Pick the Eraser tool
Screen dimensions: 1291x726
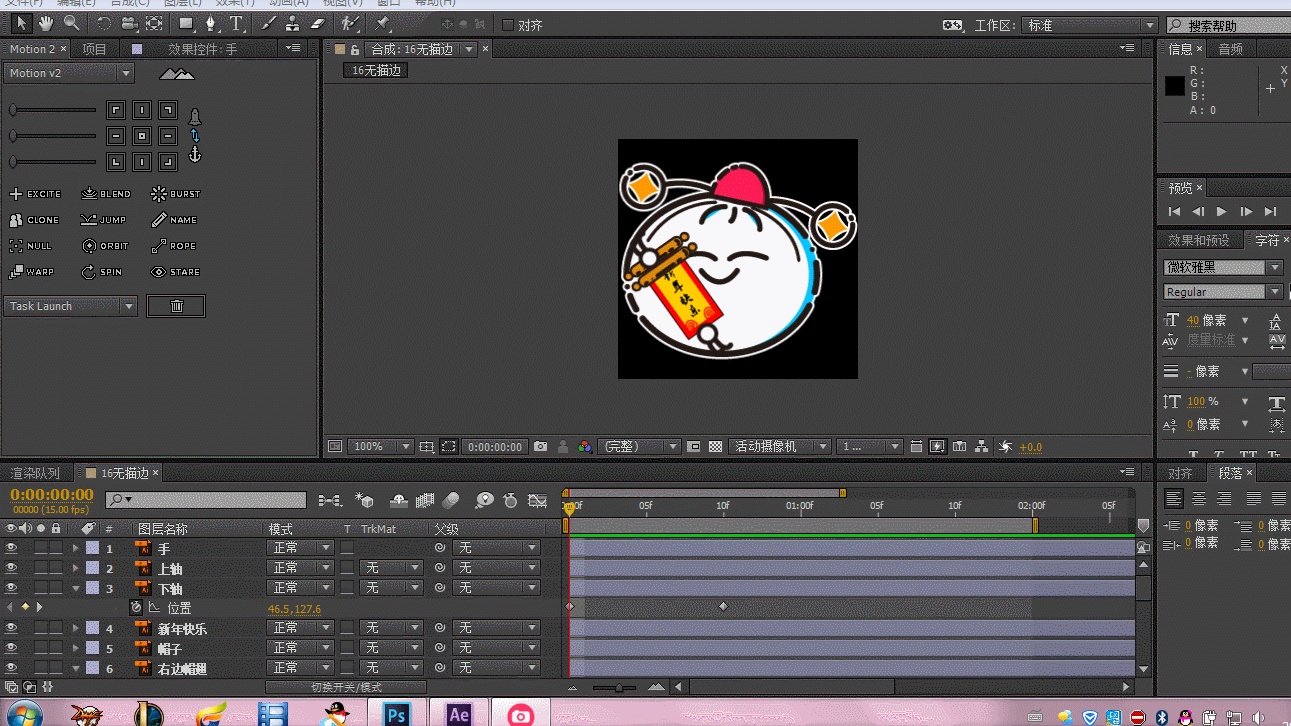pos(318,23)
